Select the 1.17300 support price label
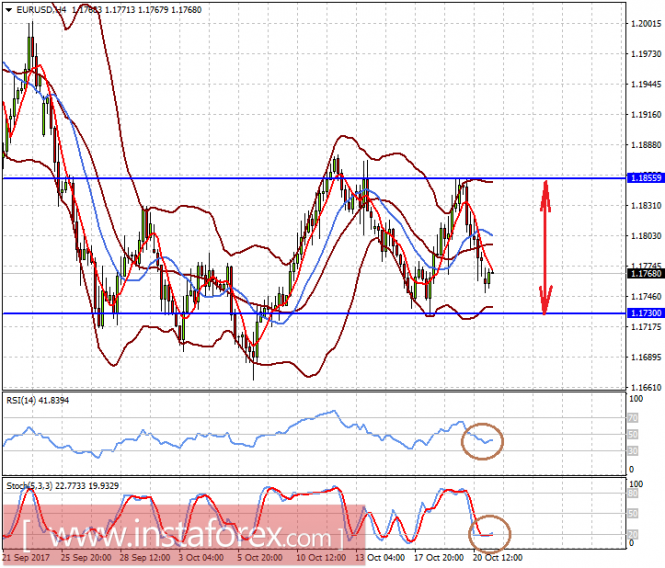This screenshot has width=665, height=568. point(645,313)
